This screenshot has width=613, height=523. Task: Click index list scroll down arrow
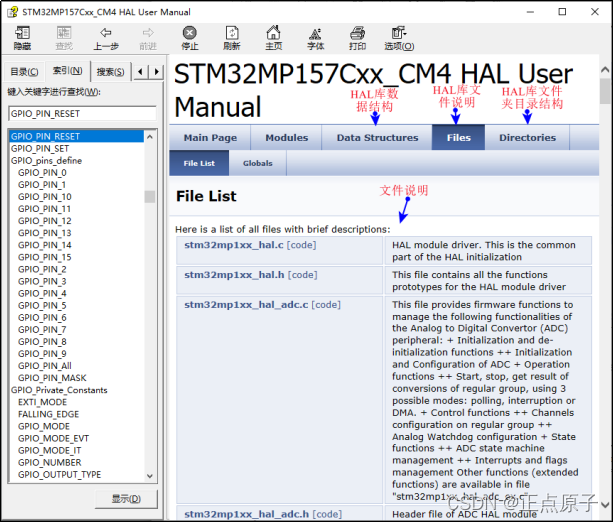point(150,476)
